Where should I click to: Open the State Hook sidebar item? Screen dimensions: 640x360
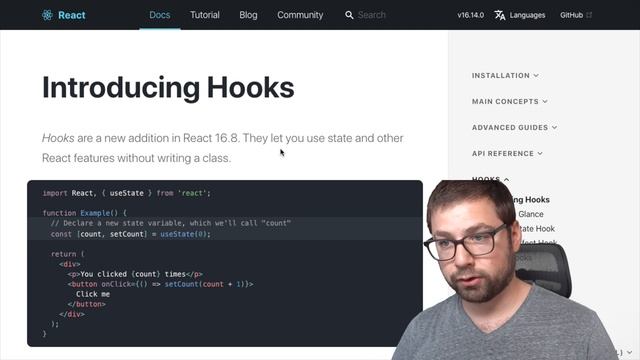click(536, 229)
